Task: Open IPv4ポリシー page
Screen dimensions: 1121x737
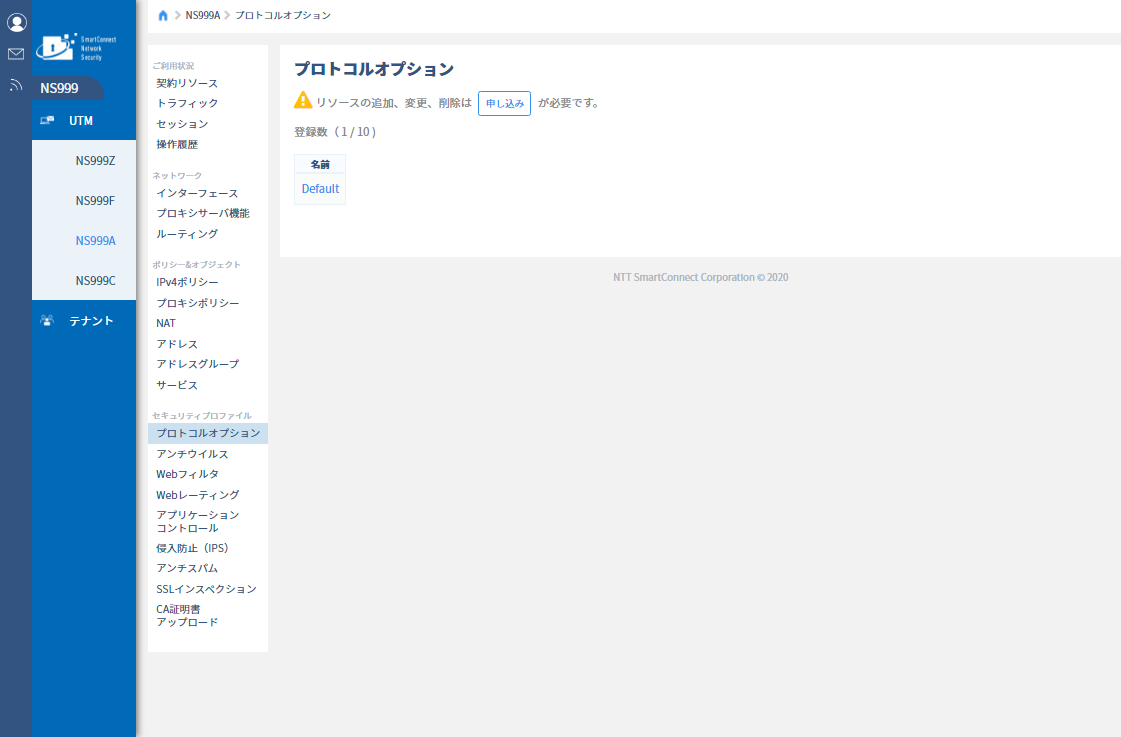Action: tap(187, 282)
